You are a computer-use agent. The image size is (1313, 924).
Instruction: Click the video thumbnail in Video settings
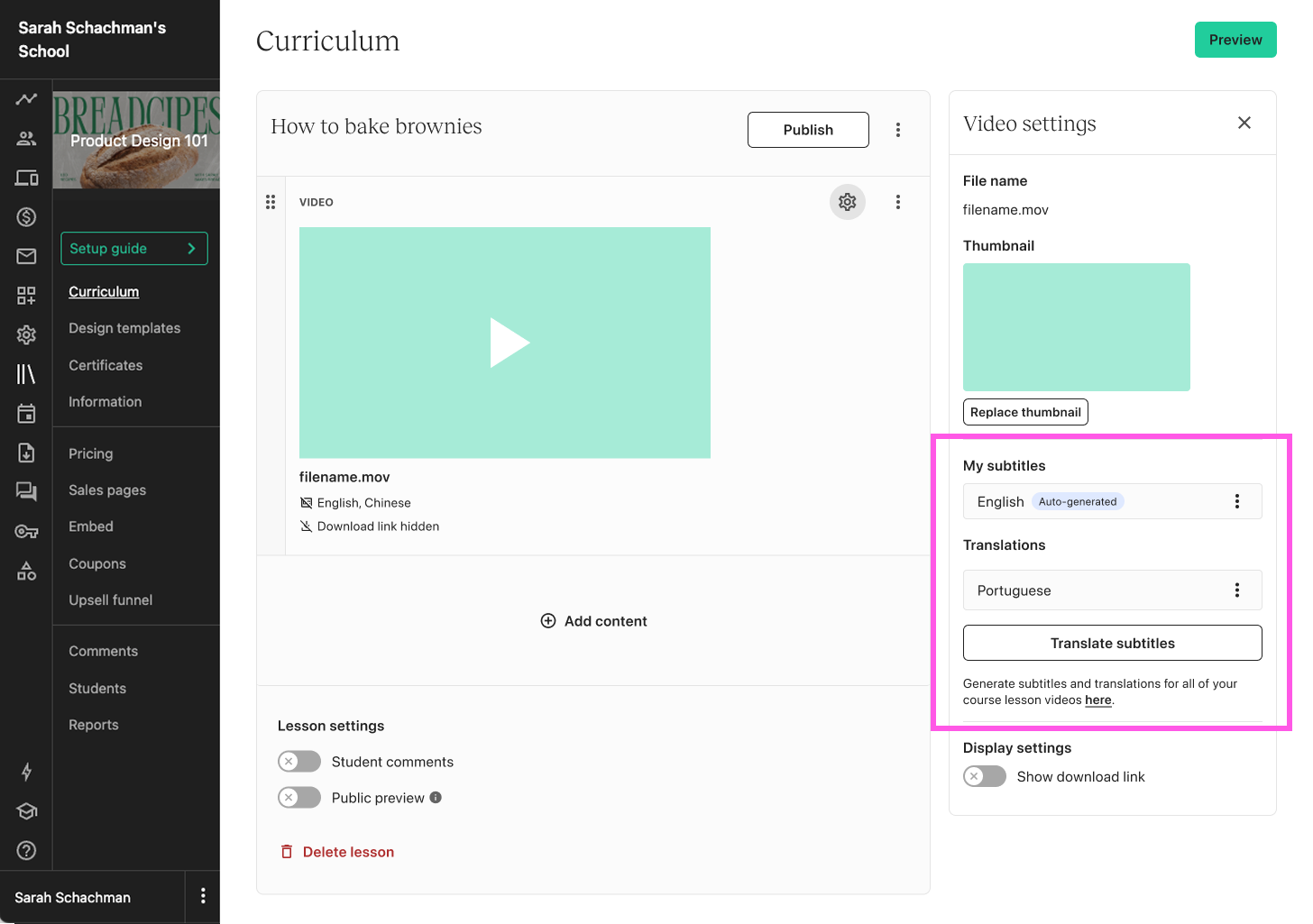pyautogui.click(x=1077, y=327)
